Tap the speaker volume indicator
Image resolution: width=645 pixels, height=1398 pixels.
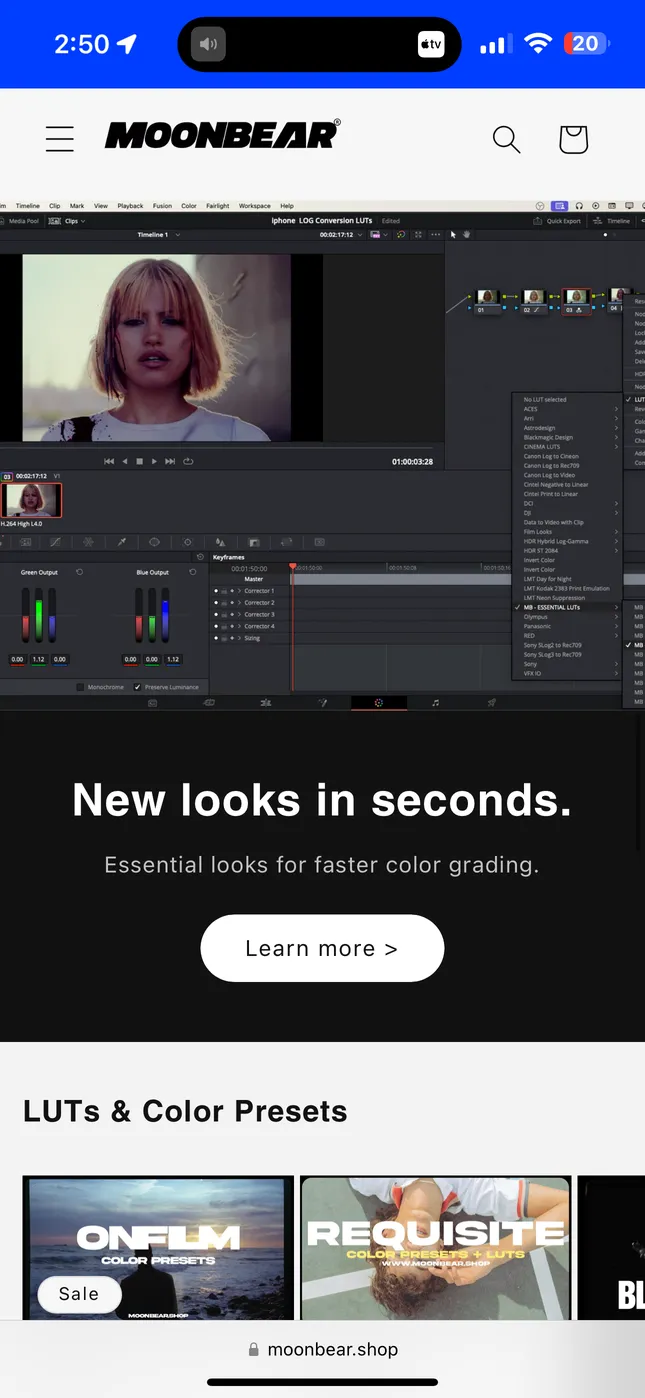pos(208,44)
